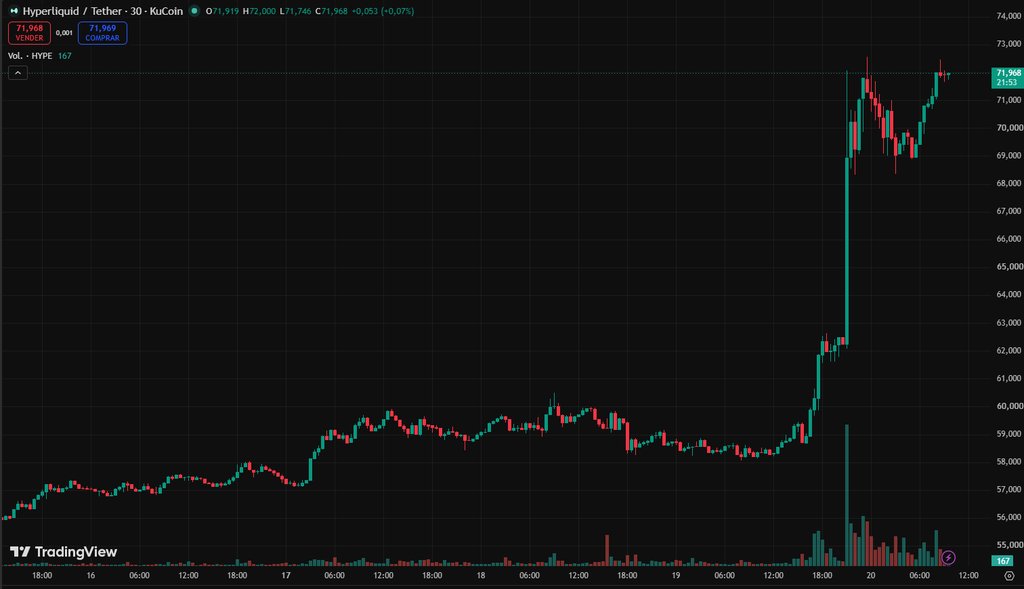This screenshot has width=1024, height=589.
Task: Click the current price label 71,968 on the scale
Action: coord(1008,77)
